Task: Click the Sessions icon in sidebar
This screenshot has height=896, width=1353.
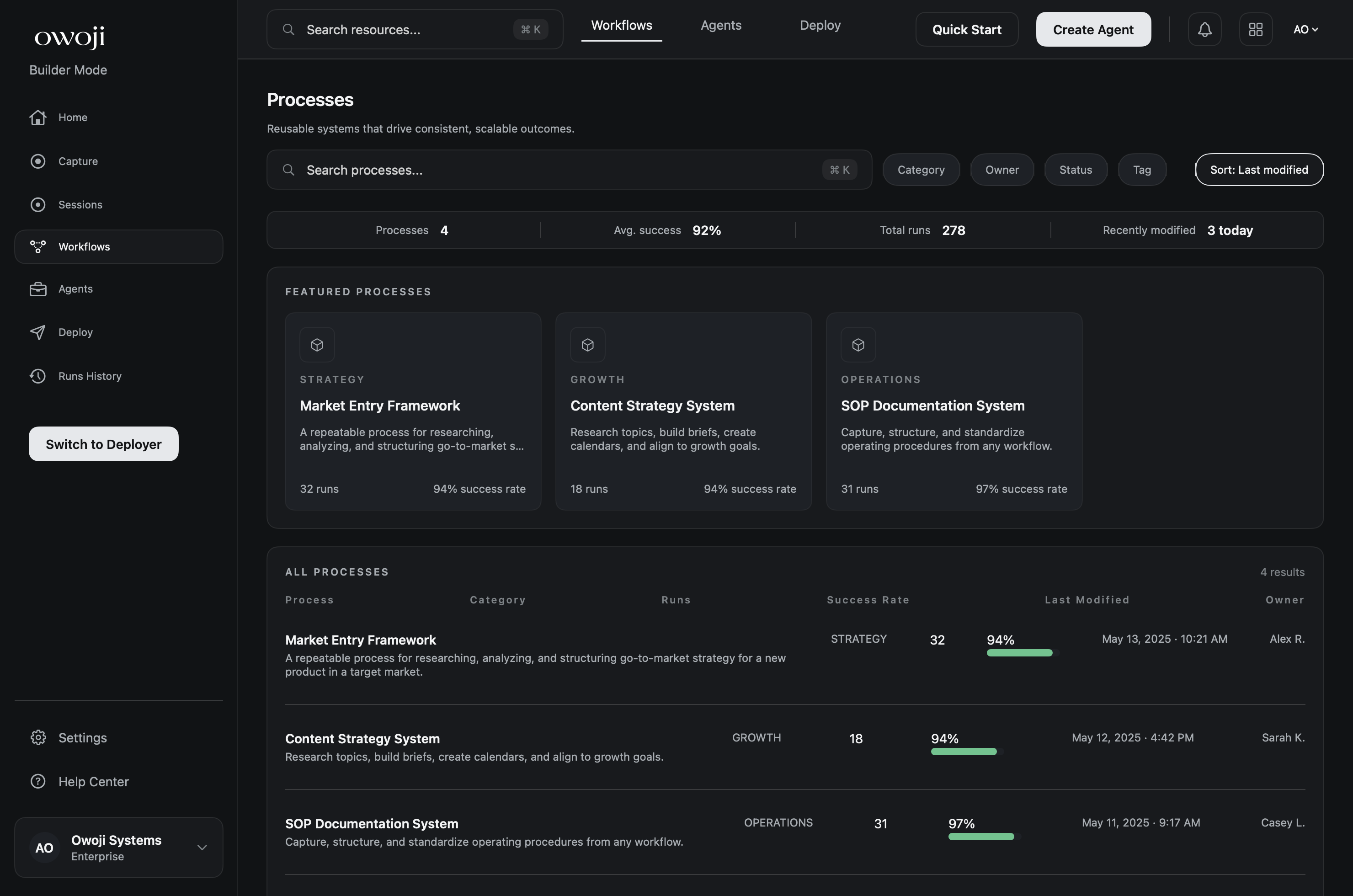Action: (37, 205)
